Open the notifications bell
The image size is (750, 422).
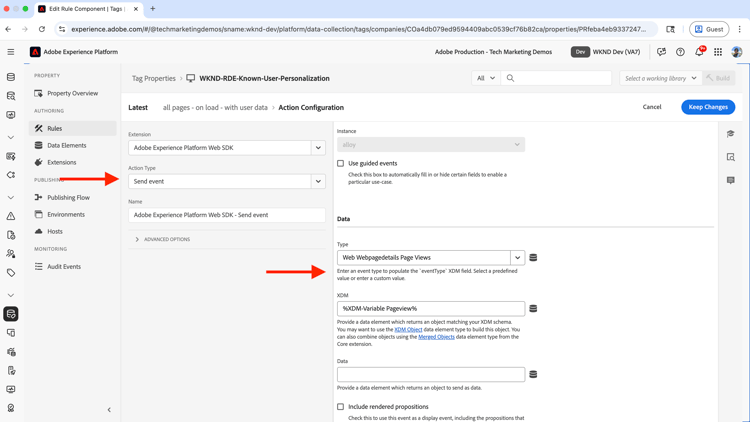pos(699,52)
